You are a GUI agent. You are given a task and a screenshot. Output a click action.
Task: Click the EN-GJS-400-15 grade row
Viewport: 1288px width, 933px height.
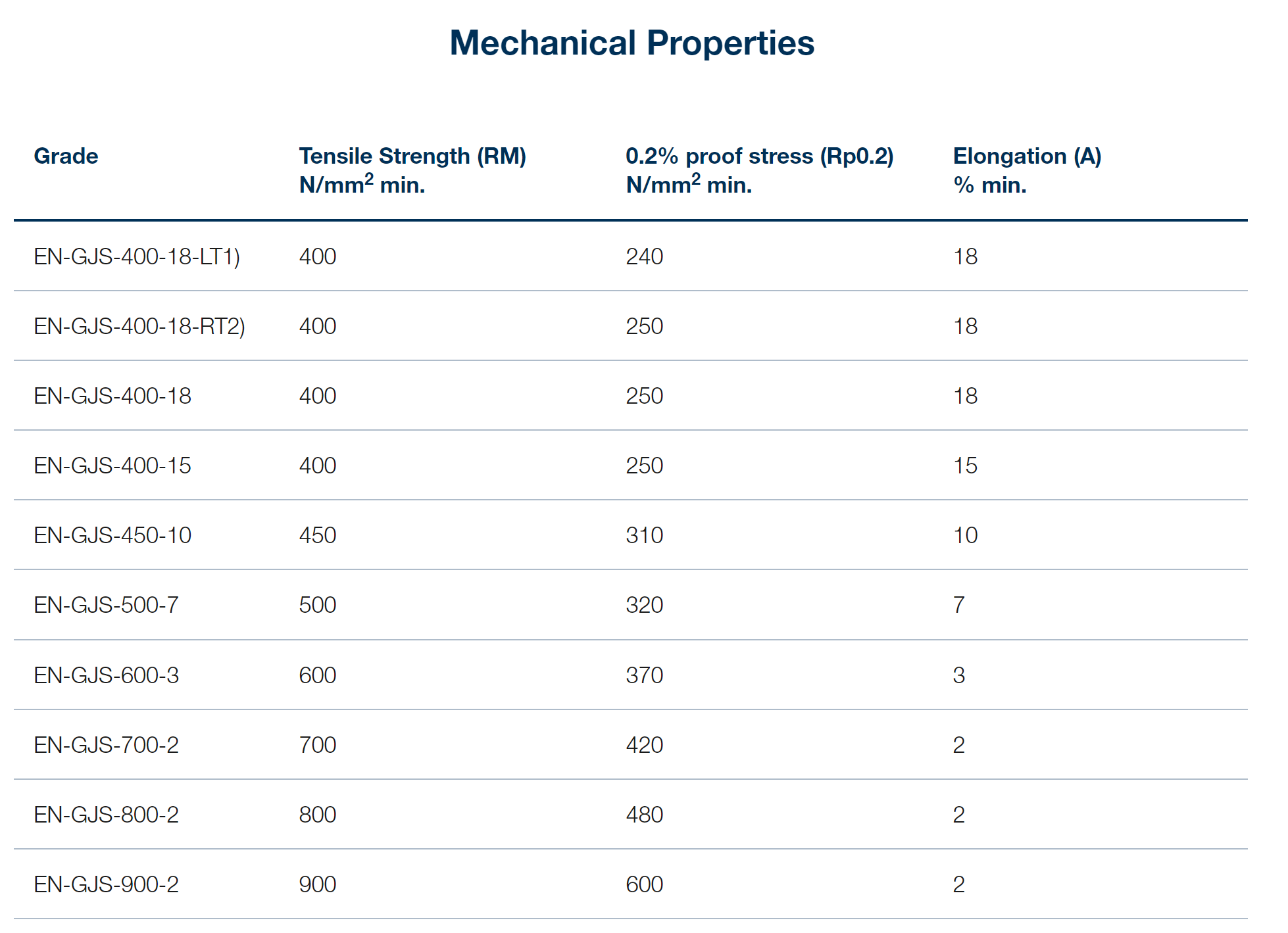click(x=631, y=466)
